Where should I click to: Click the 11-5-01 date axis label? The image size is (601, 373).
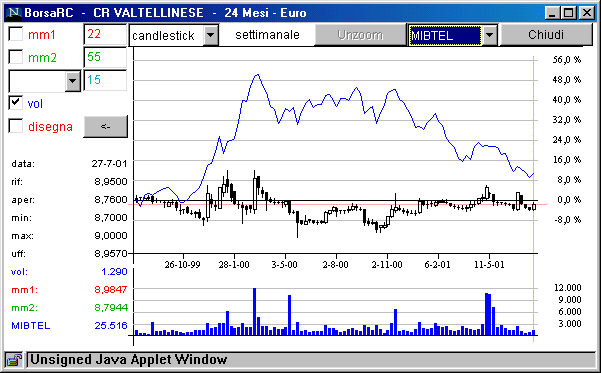click(x=489, y=265)
